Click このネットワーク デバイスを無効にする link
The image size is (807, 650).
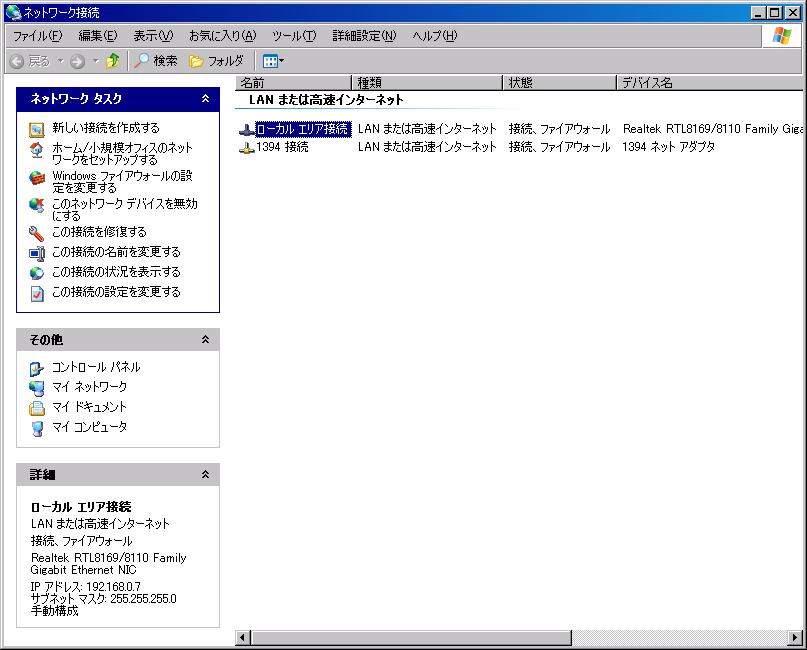pos(125,209)
